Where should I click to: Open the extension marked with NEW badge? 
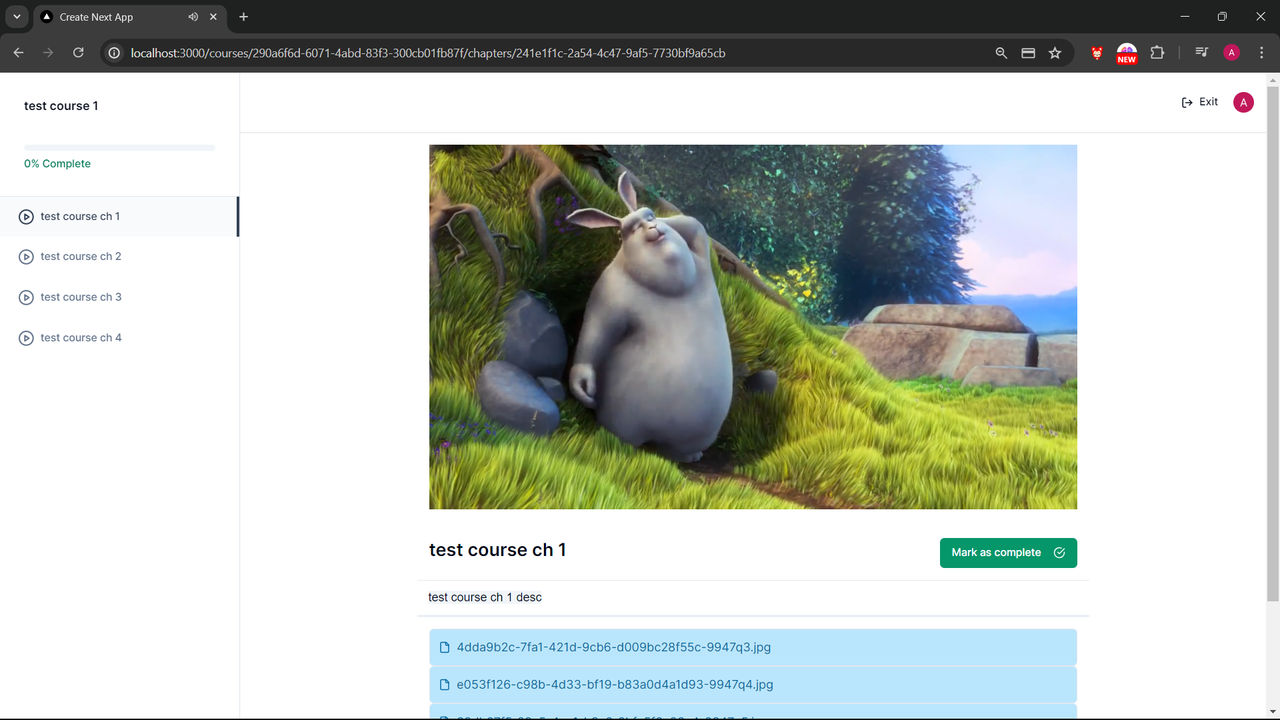tap(1127, 53)
